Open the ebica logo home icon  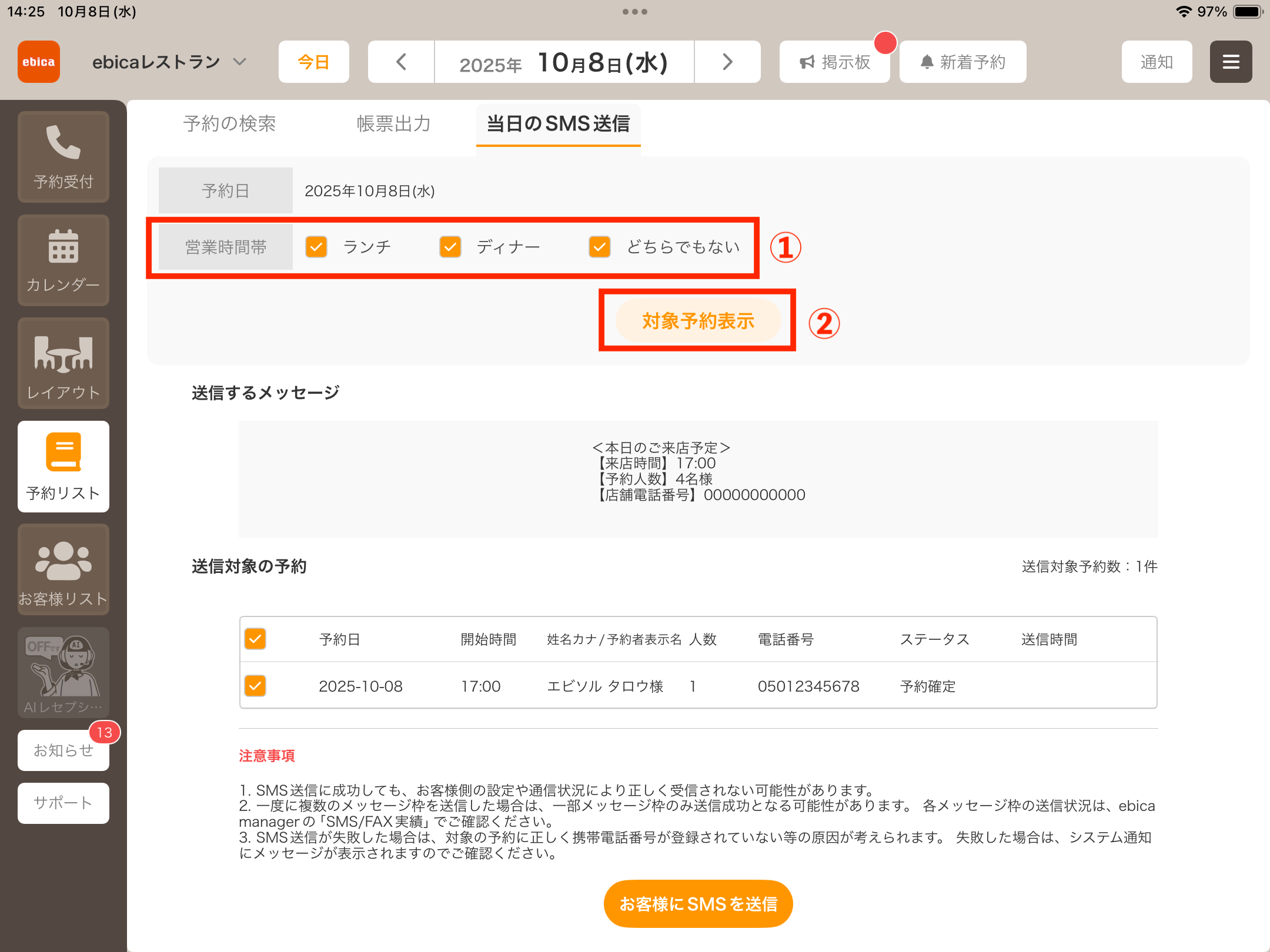coord(39,62)
